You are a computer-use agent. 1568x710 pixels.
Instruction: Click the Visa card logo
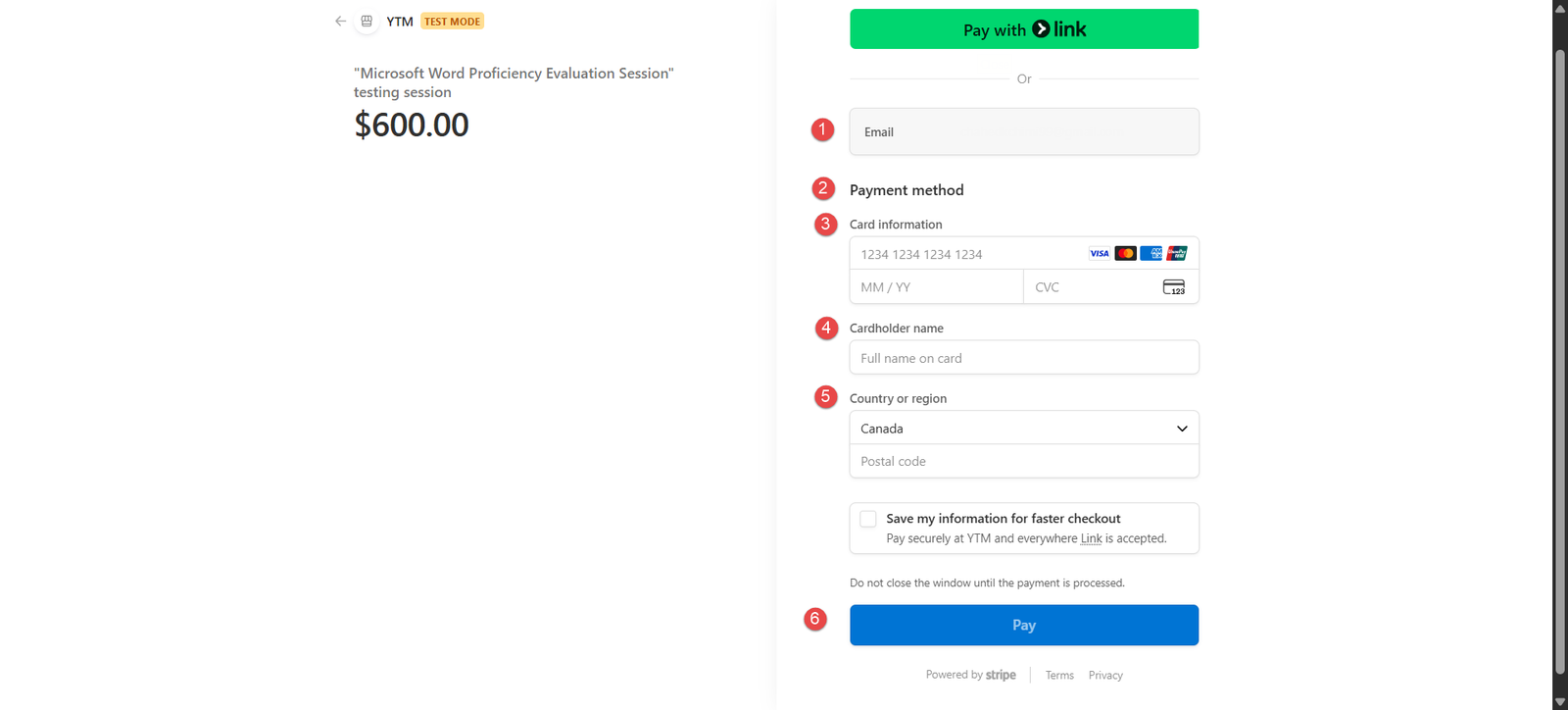point(1100,253)
